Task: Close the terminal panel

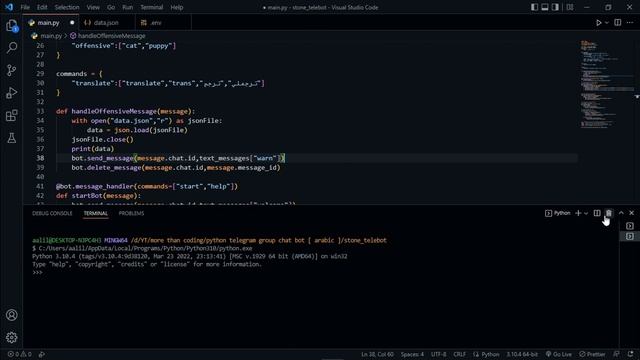Action: point(631,213)
